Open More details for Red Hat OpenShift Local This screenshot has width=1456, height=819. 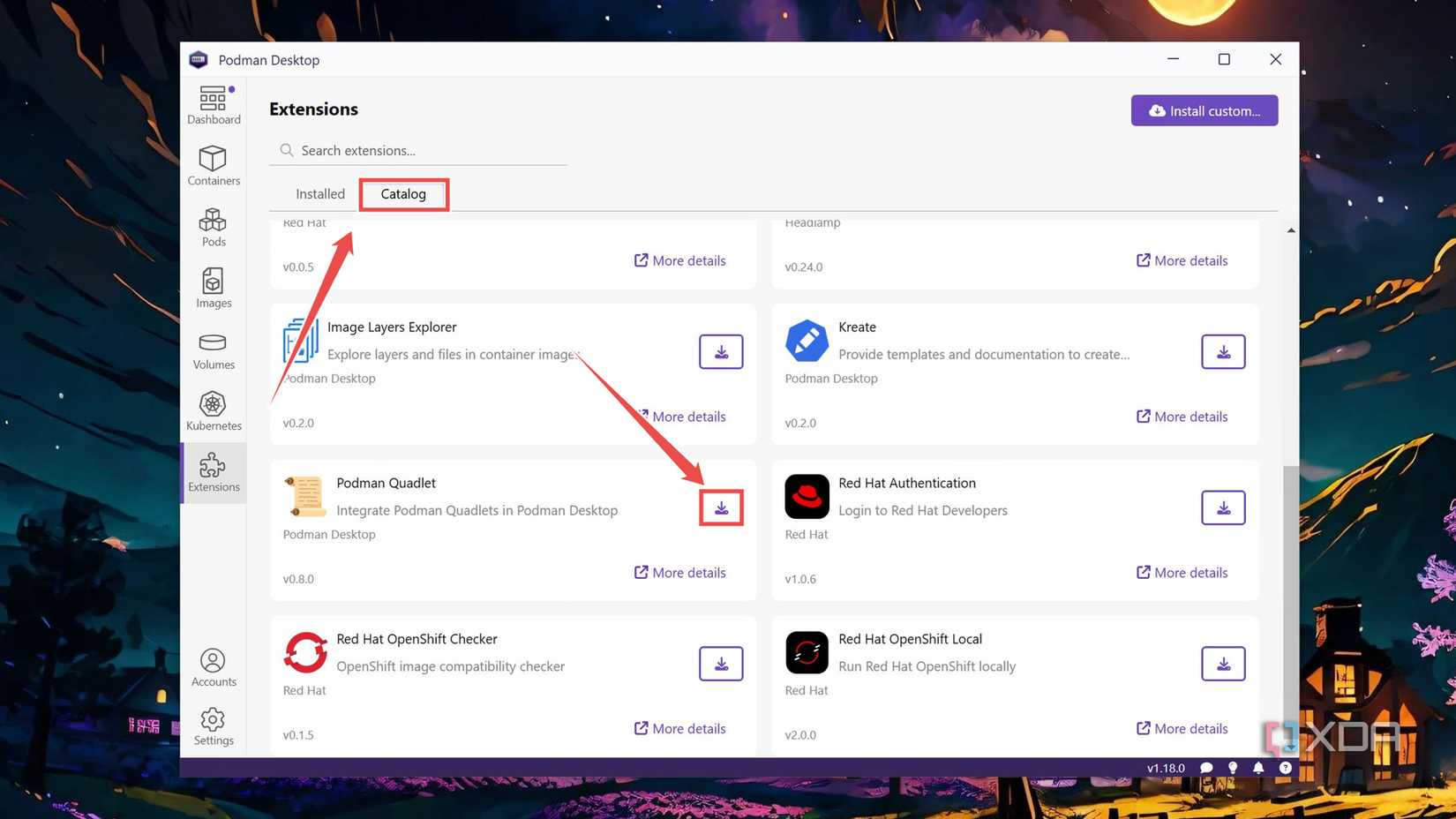[1182, 728]
